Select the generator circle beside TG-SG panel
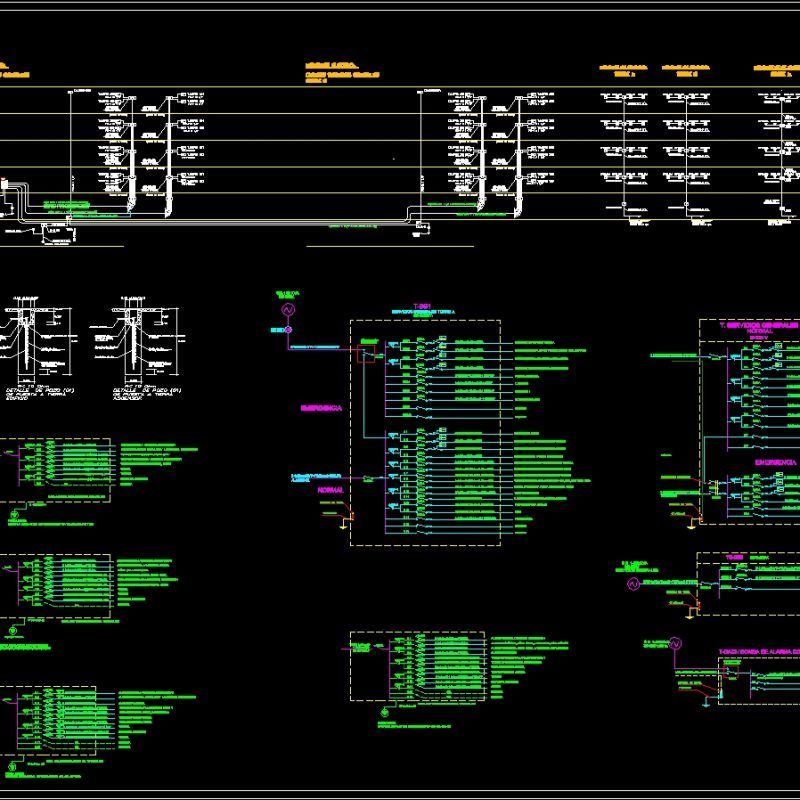 pos(632,585)
